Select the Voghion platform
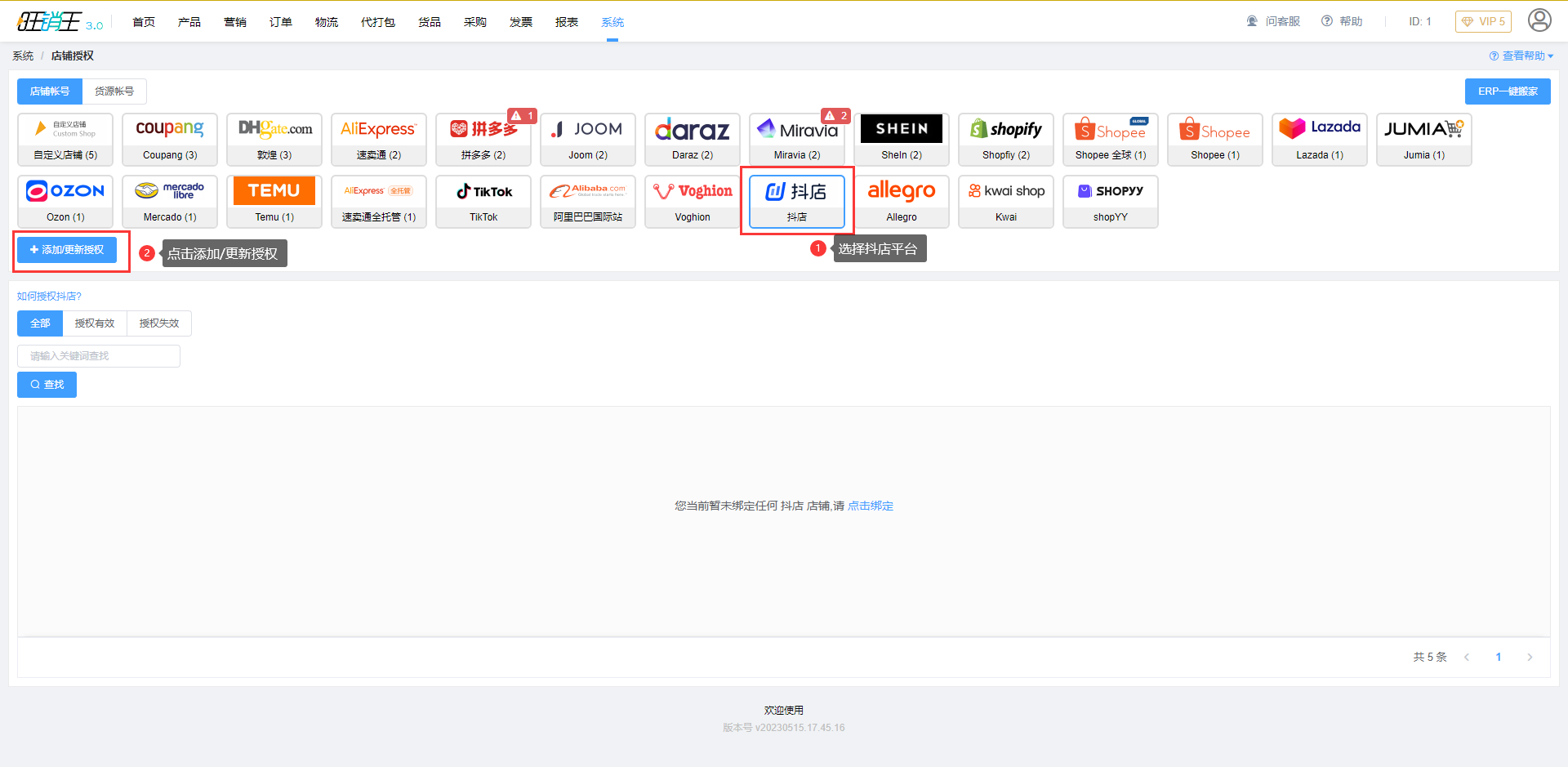This screenshot has height=767, width=1568. 693,202
